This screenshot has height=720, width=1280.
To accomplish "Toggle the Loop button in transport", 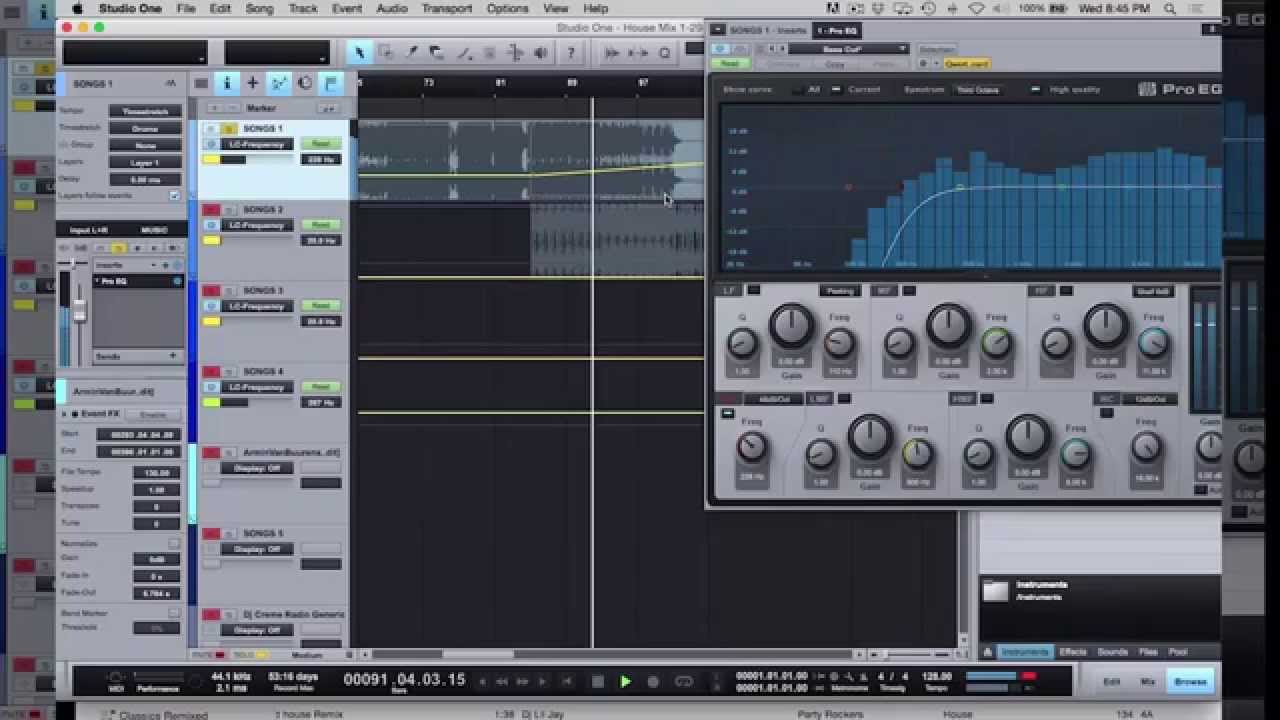I will pos(684,681).
